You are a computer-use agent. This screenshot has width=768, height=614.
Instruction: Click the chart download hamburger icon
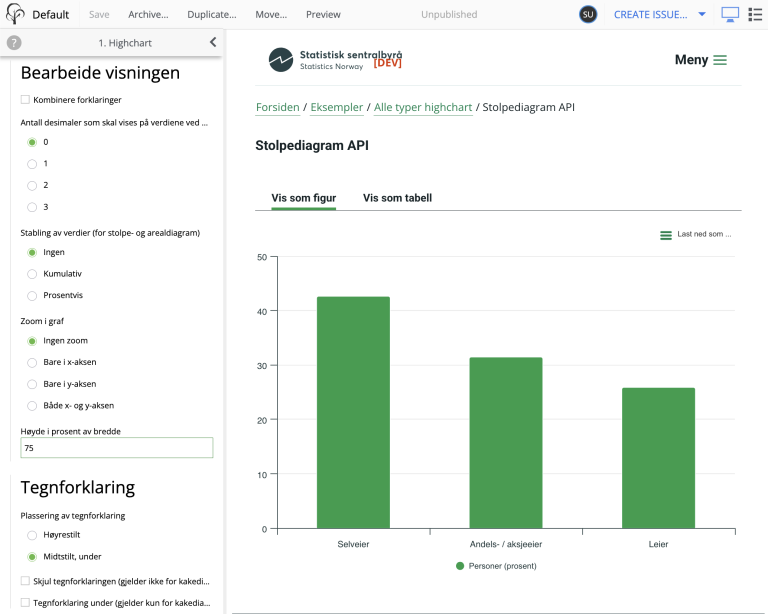[x=666, y=235]
